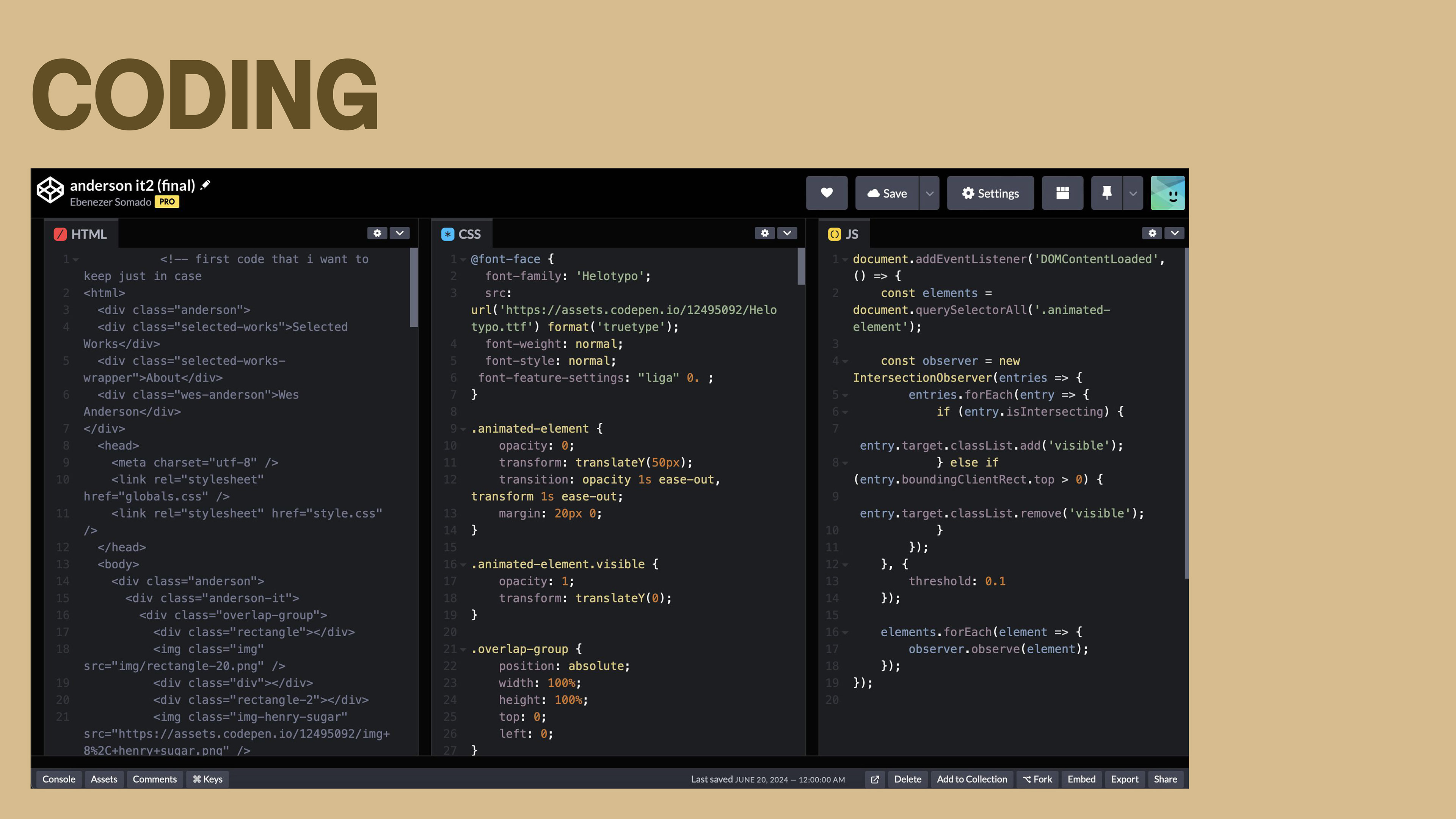This screenshot has height=819, width=1456.
Task: Click the red HTML slash icon
Action: pos(60,234)
